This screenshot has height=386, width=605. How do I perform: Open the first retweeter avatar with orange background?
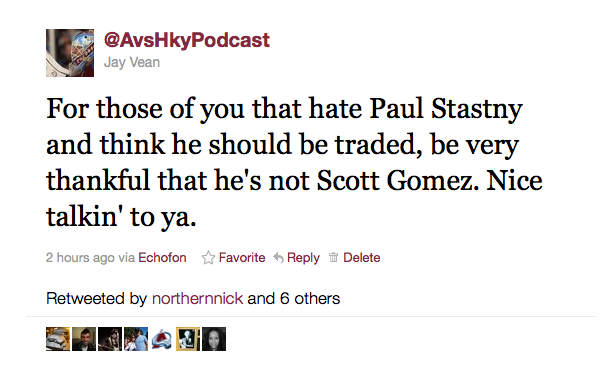coord(58,339)
